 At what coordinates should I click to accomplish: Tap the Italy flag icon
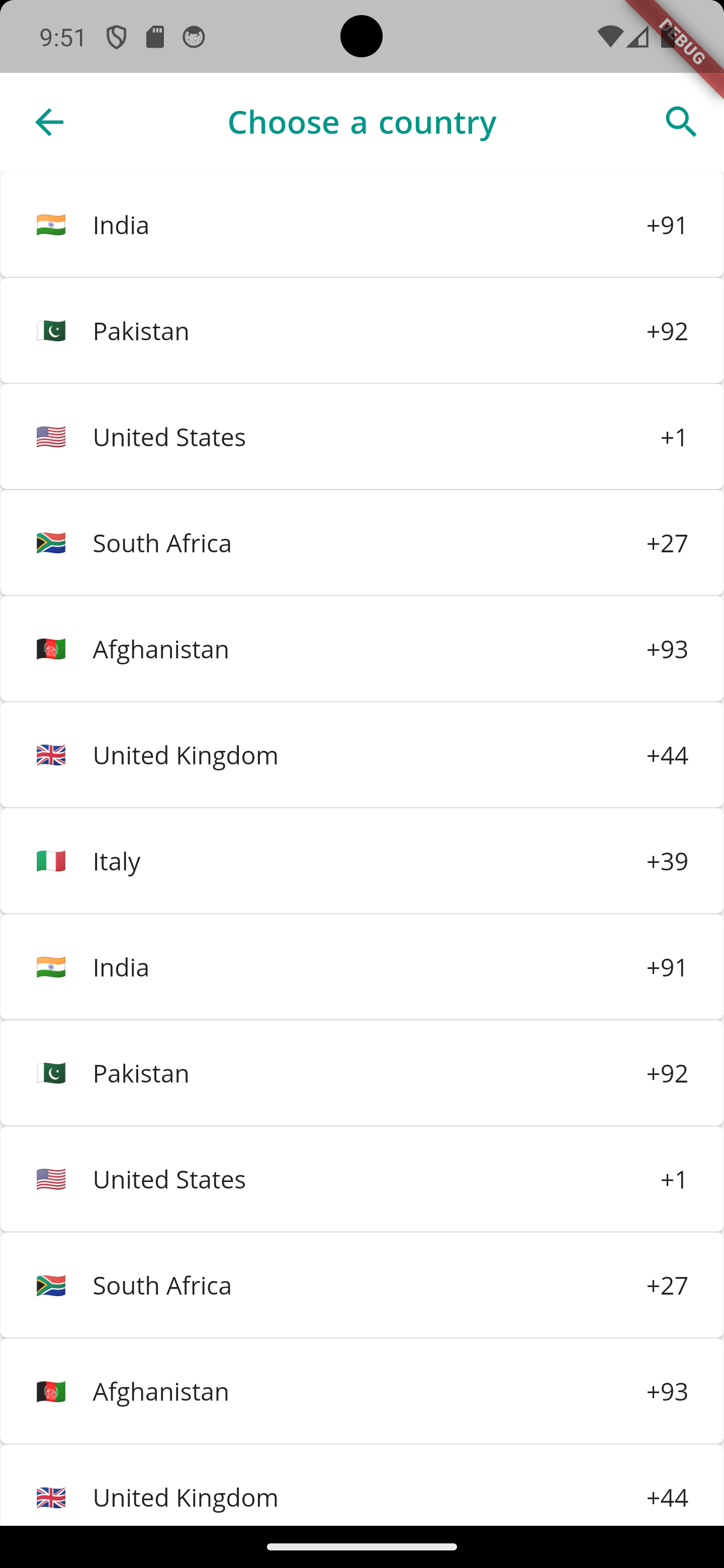click(x=51, y=861)
